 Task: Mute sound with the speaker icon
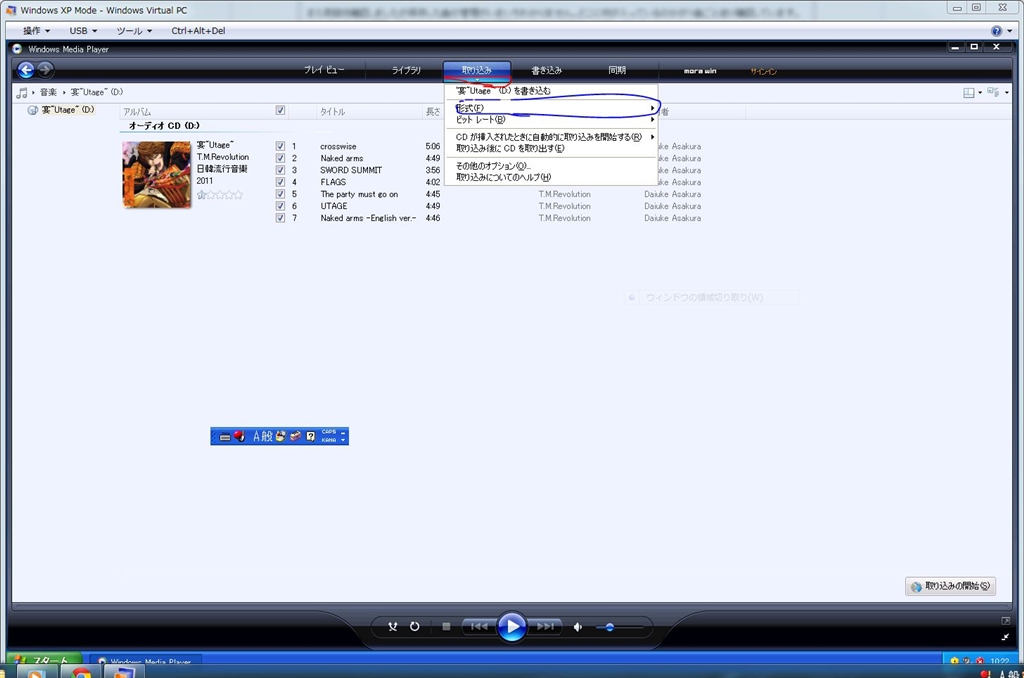pyautogui.click(x=578, y=627)
